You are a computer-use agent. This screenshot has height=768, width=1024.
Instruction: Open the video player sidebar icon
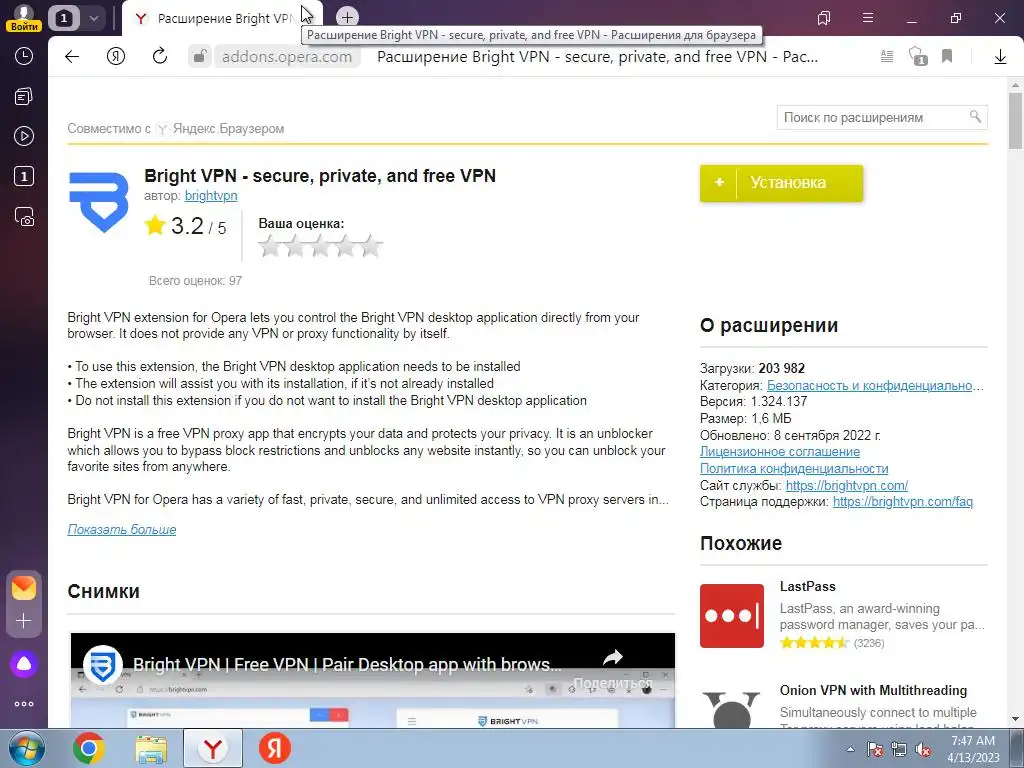(24, 136)
